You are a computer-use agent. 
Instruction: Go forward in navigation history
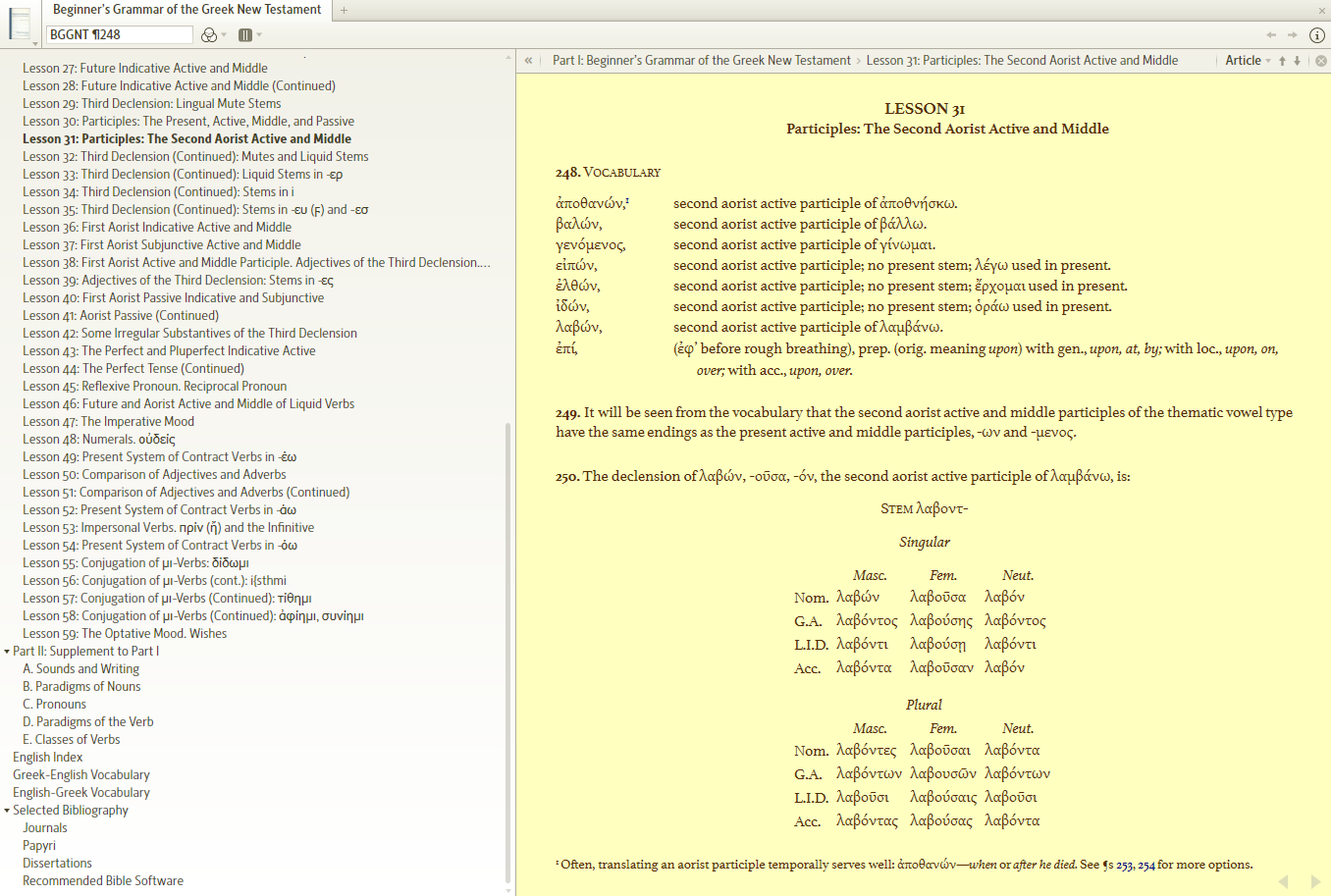(x=1293, y=35)
